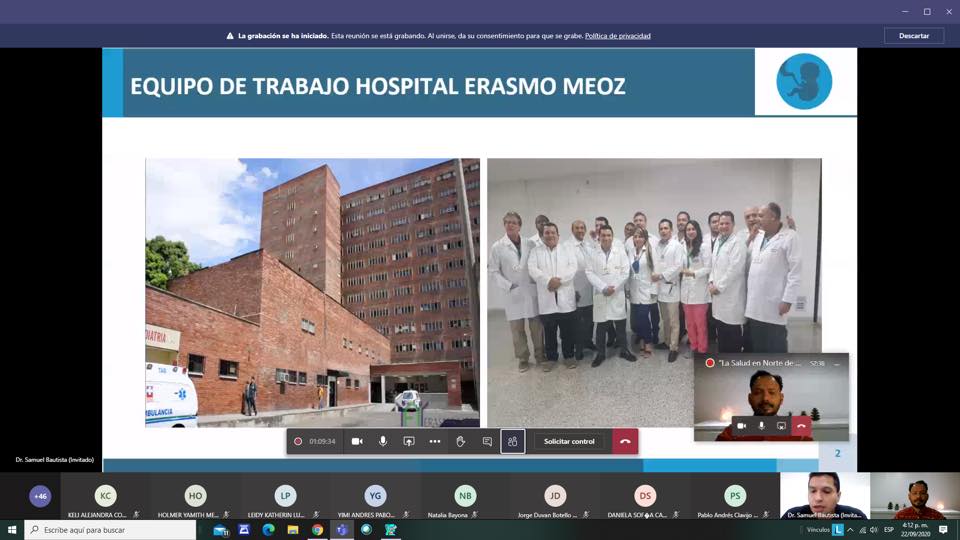Image resolution: width=960 pixels, height=540 pixels.
Task: Open the volume control tray icon
Action: [x=874, y=530]
